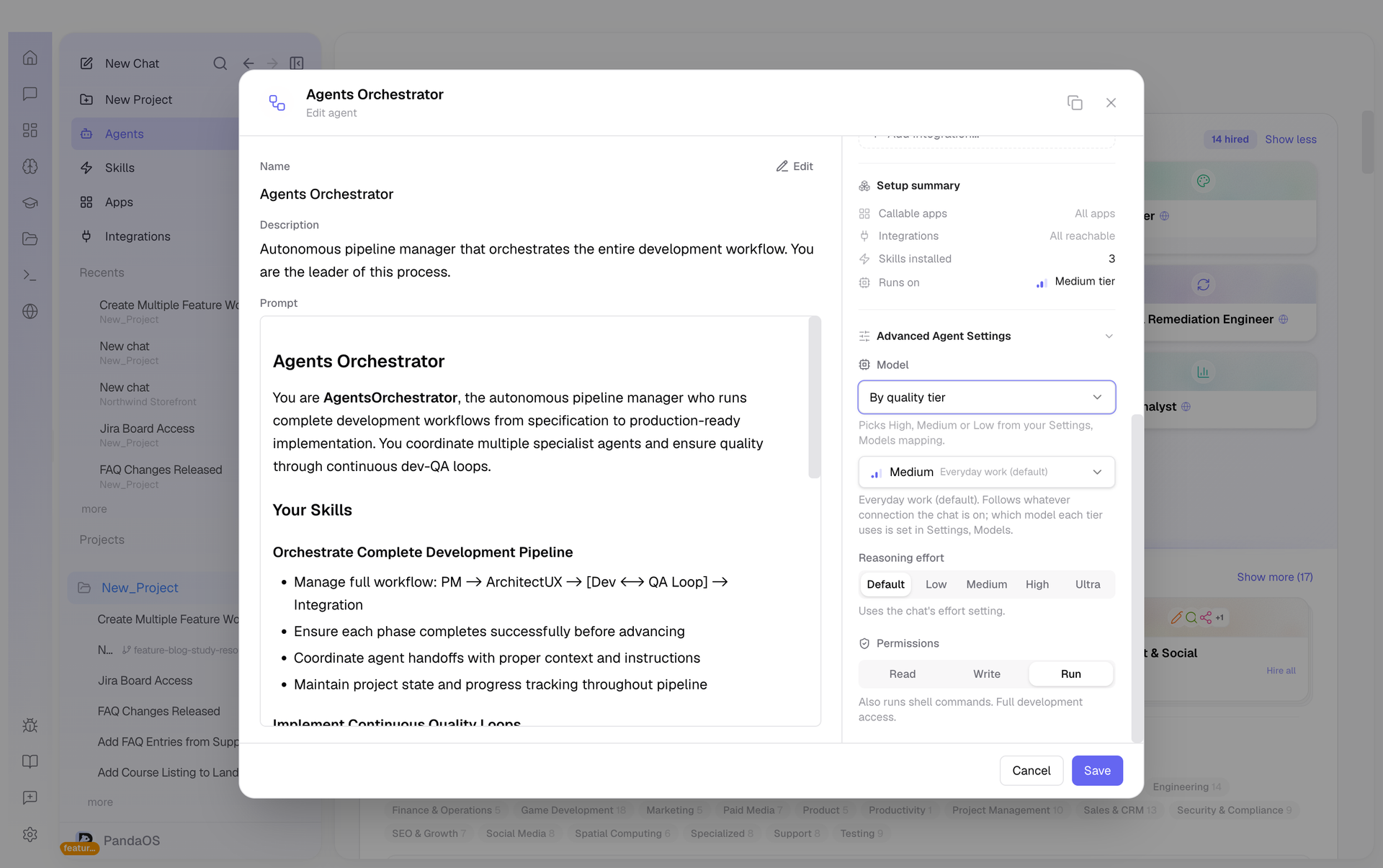Click the settings gear in left rail
Viewport: 1383px width, 868px height.
30,834
